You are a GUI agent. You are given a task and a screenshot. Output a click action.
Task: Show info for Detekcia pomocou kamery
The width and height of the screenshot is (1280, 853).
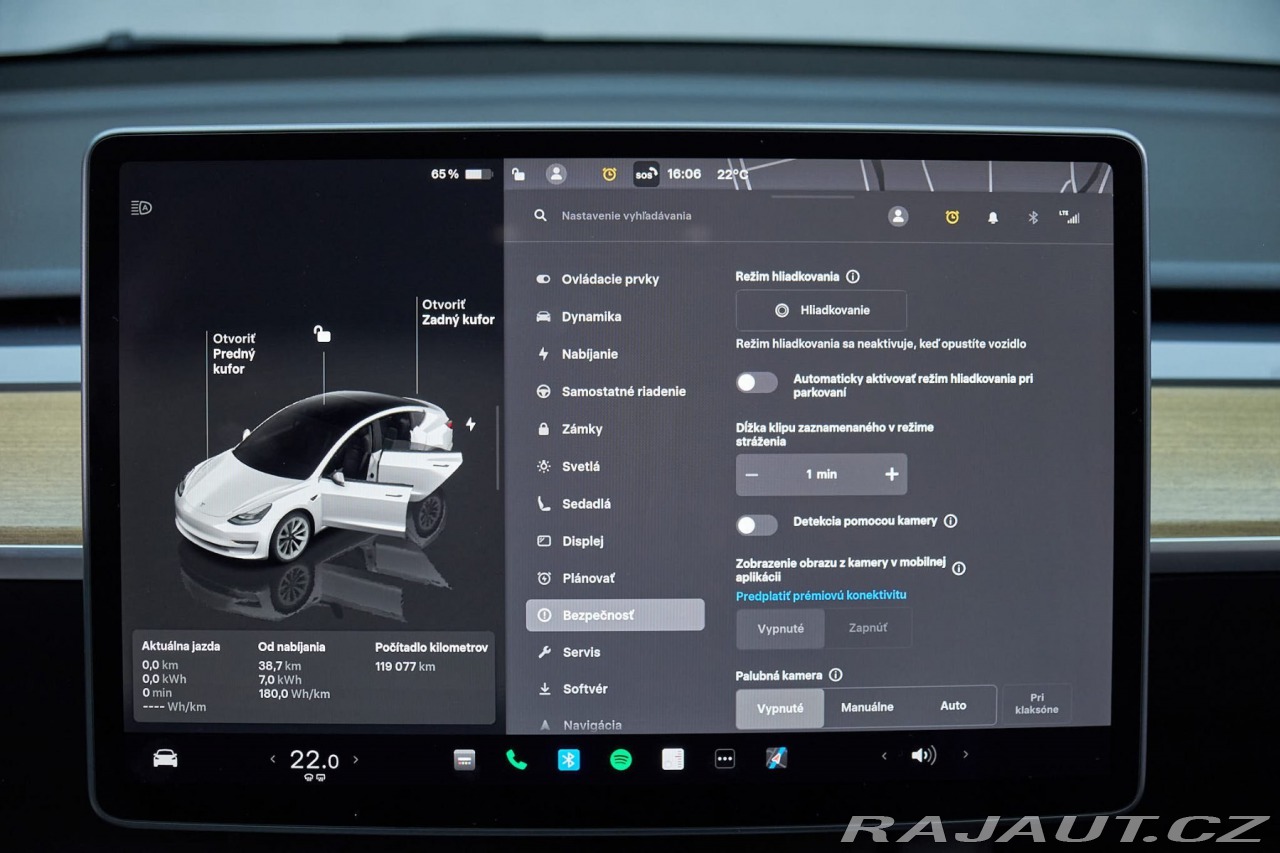point(951,521)
